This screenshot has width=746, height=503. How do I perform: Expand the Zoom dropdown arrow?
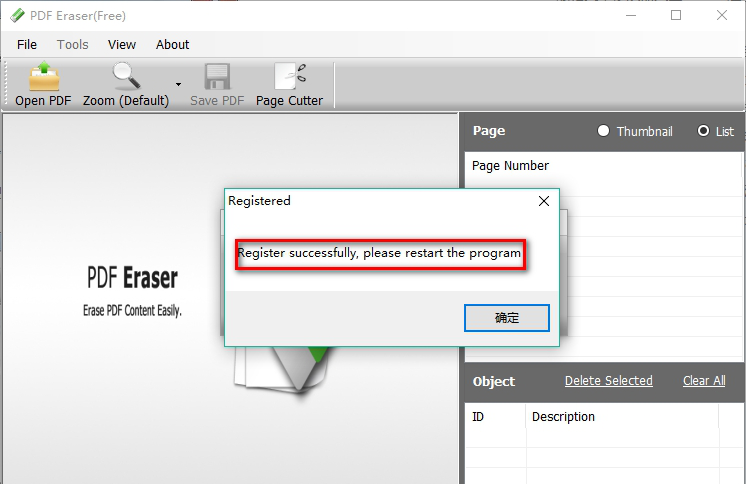click(x=178, y=85)
